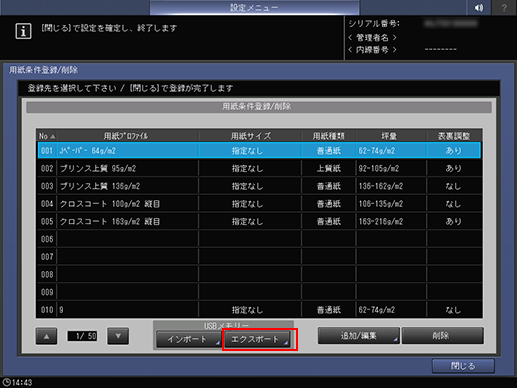Image resolution: width=517 pixels, height=388 pixels.
Task: Select row 003 プリンス上質 136g/m2
Action: [259, 186]
